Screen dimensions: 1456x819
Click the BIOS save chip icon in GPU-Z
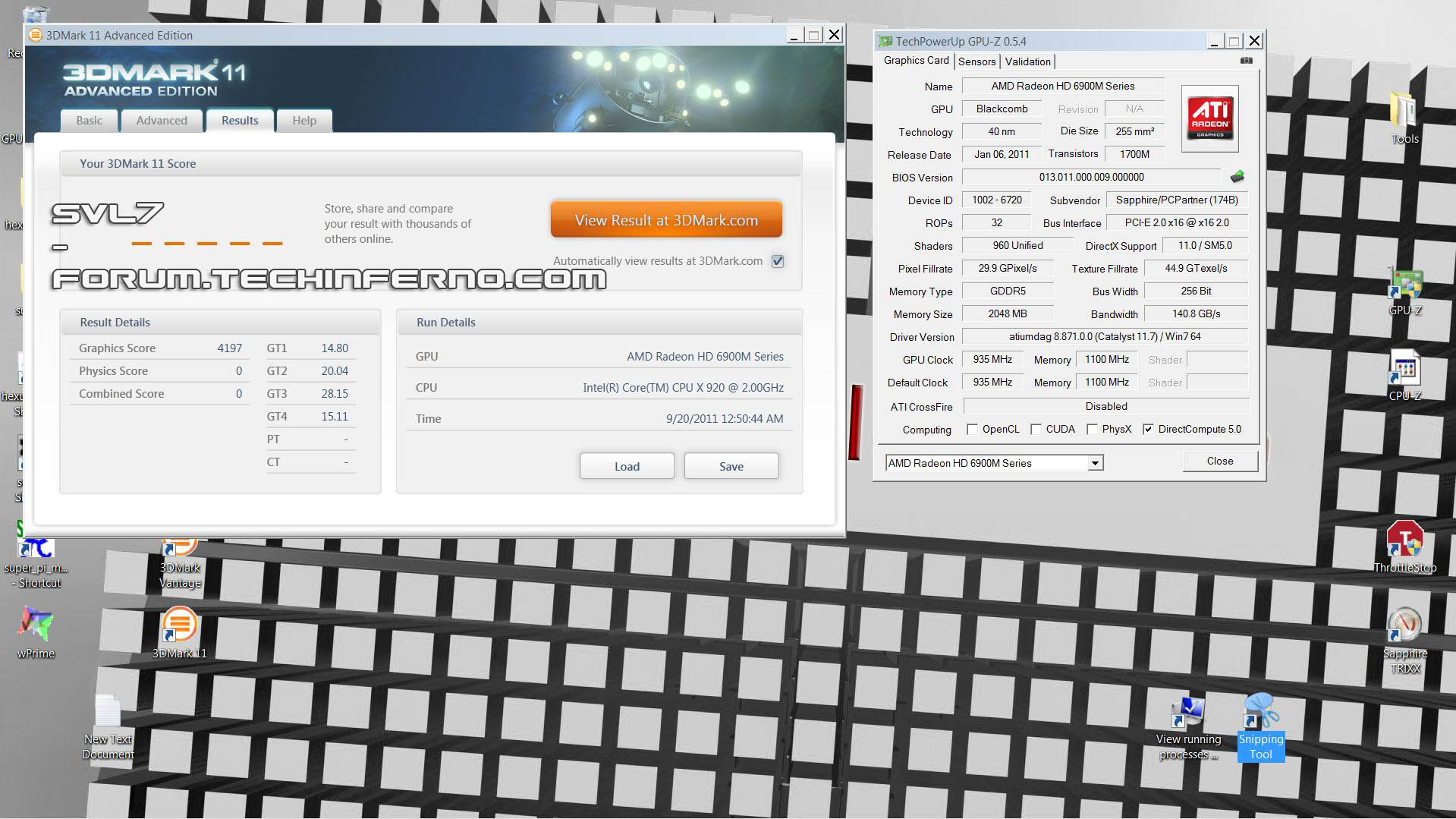tap(1237, 177)
